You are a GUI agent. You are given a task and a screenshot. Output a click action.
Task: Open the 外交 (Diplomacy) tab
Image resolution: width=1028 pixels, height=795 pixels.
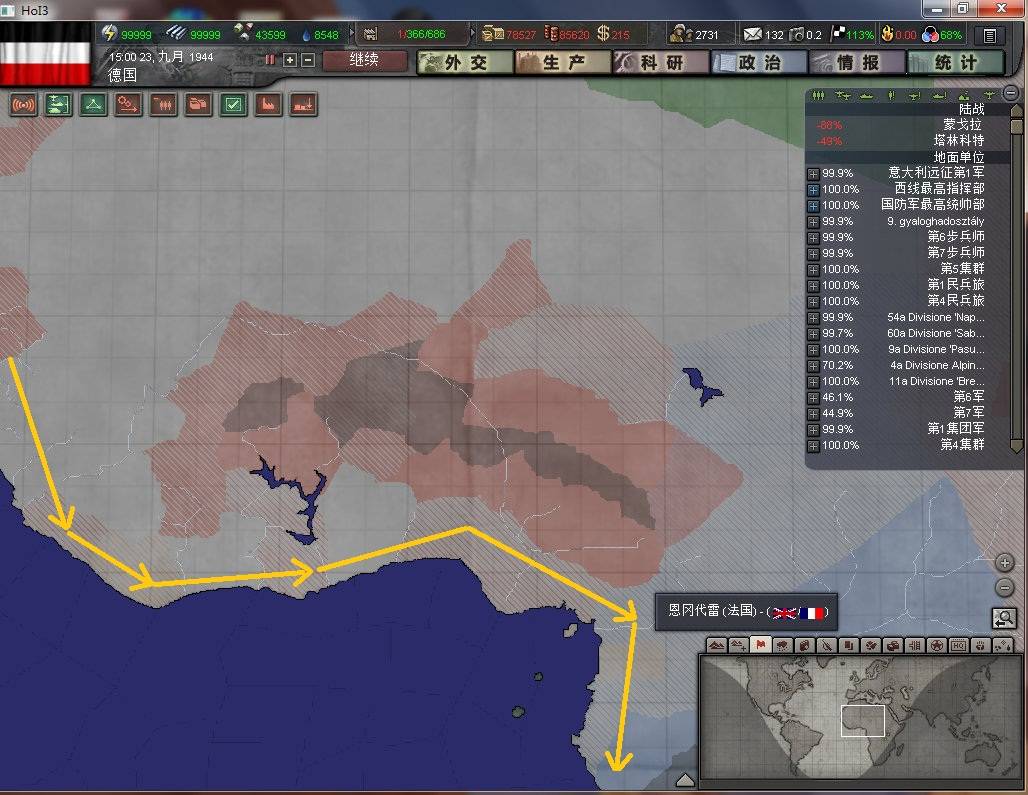tap(465, 62)
